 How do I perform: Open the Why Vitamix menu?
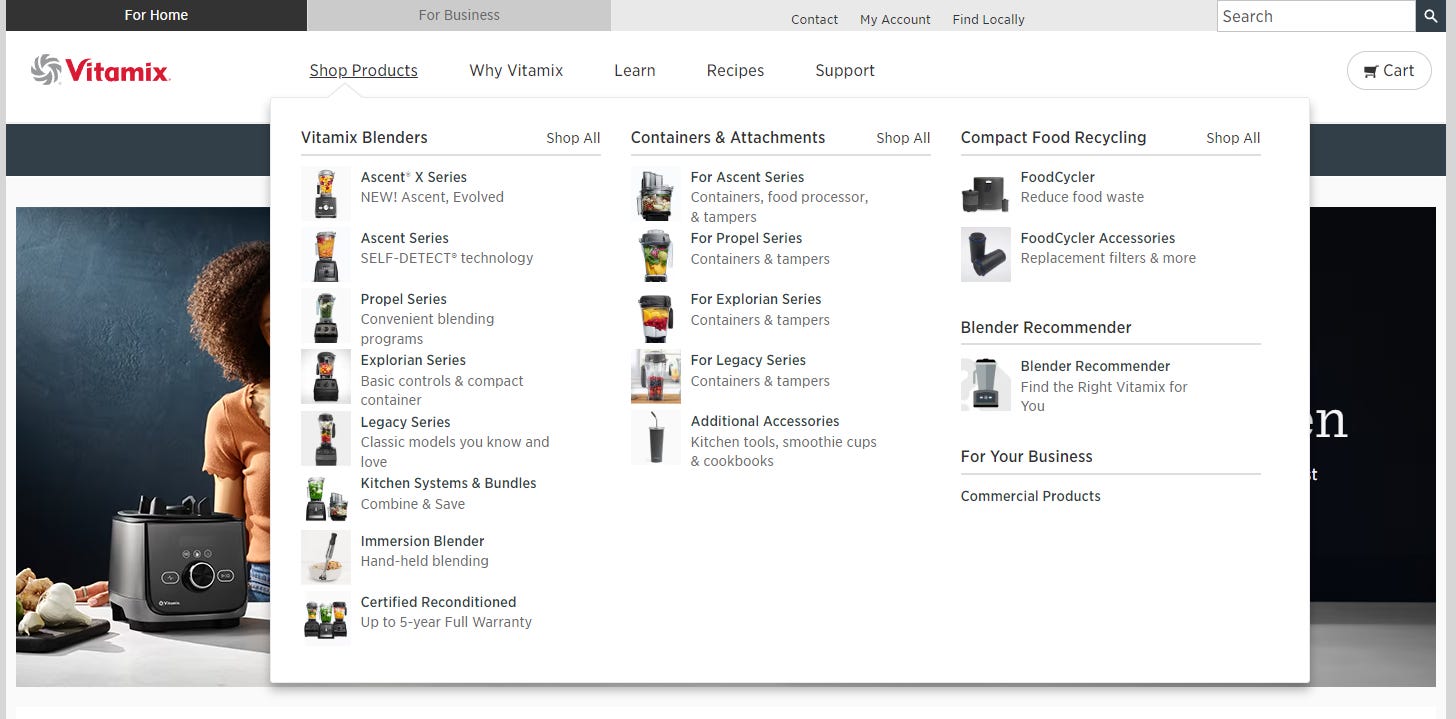516,70
